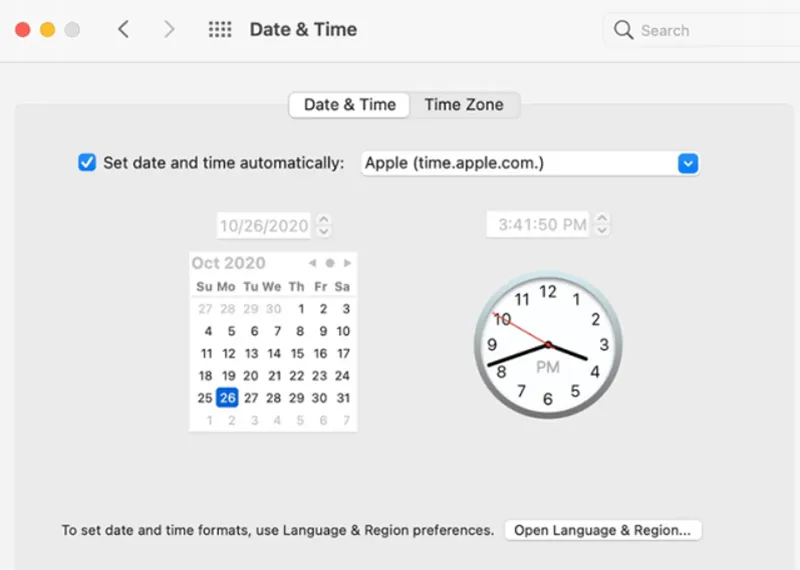Increase time with stepper up arrow

pyautogui.click(x=602, y=218)
